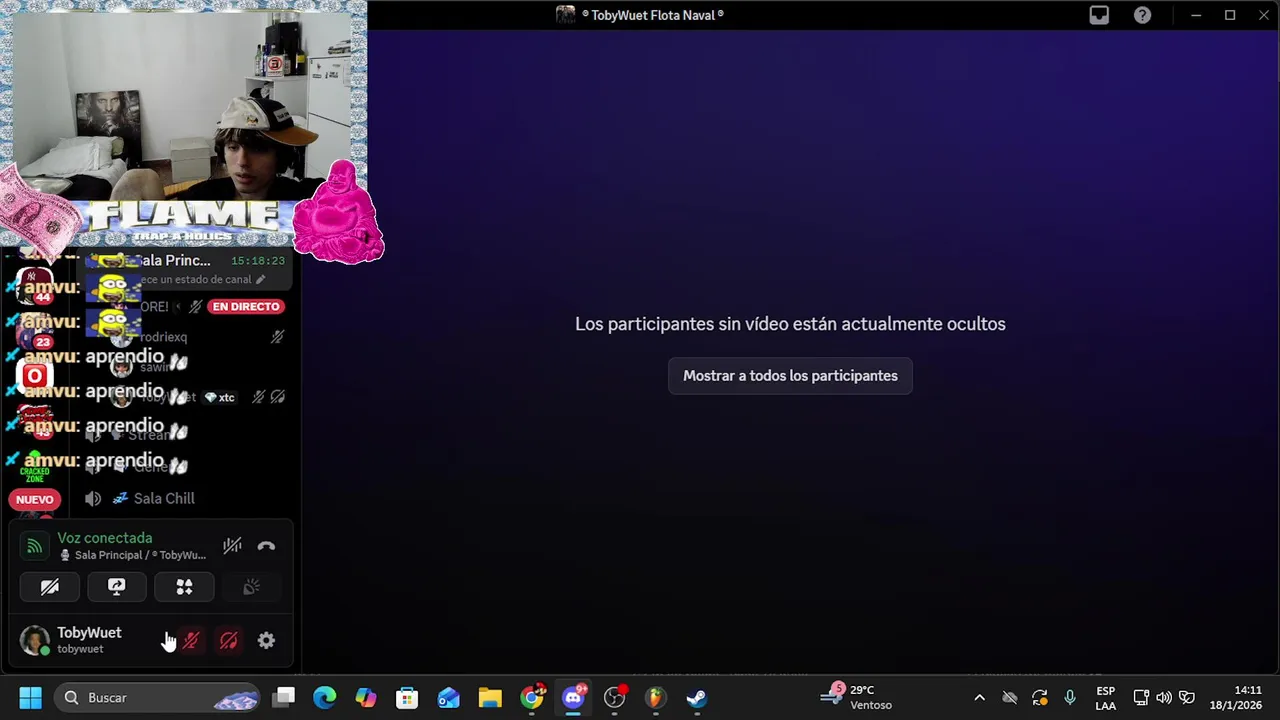This screenshot has height=720, width=1280.
Task: Open Copilot from the taskbar
Action: [x=366, y=698]
